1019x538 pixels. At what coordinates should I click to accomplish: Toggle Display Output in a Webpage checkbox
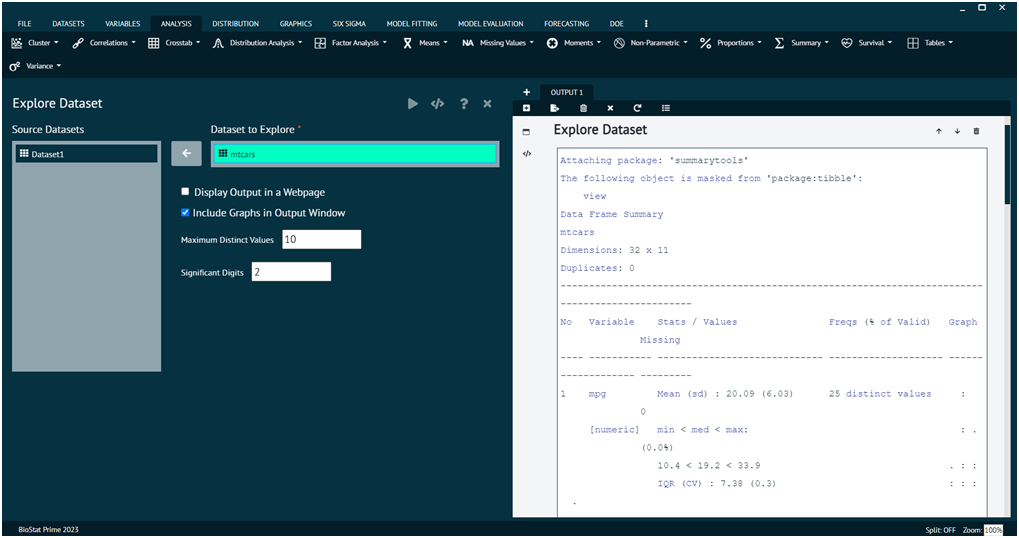coord(185,192)
